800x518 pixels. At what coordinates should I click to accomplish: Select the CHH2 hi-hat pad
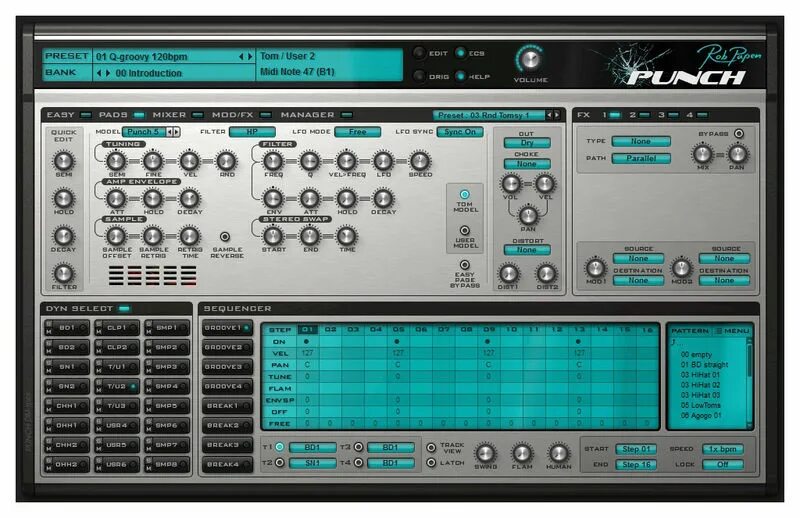[x=67, y=445]
